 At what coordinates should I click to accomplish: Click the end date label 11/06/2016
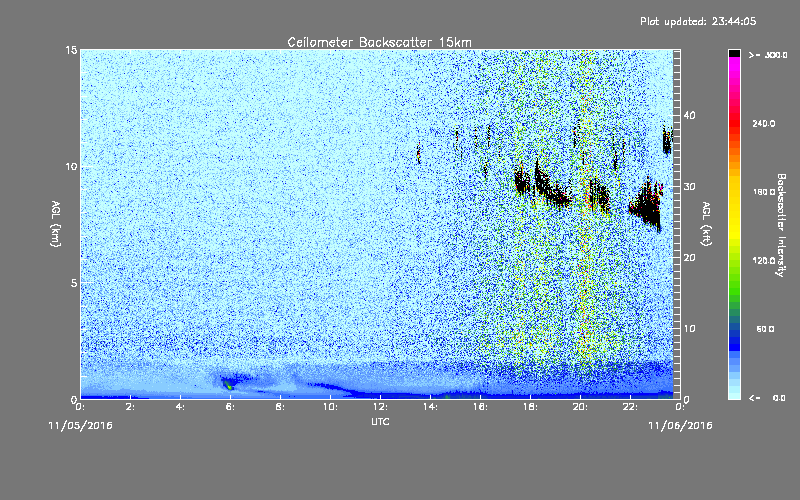[680, 426]
